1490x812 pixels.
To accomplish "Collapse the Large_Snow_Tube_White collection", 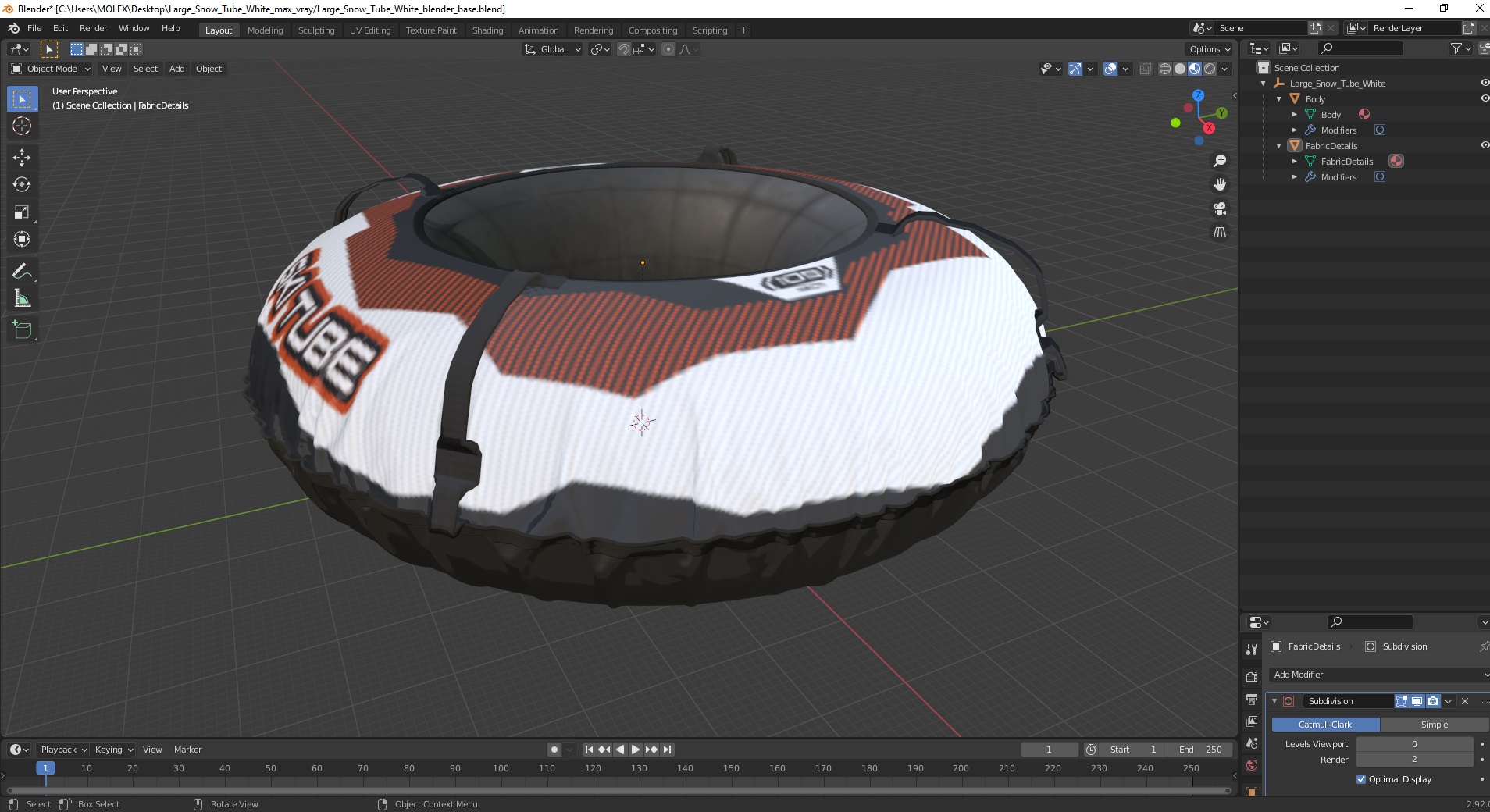I will (x=1264, y=84).
